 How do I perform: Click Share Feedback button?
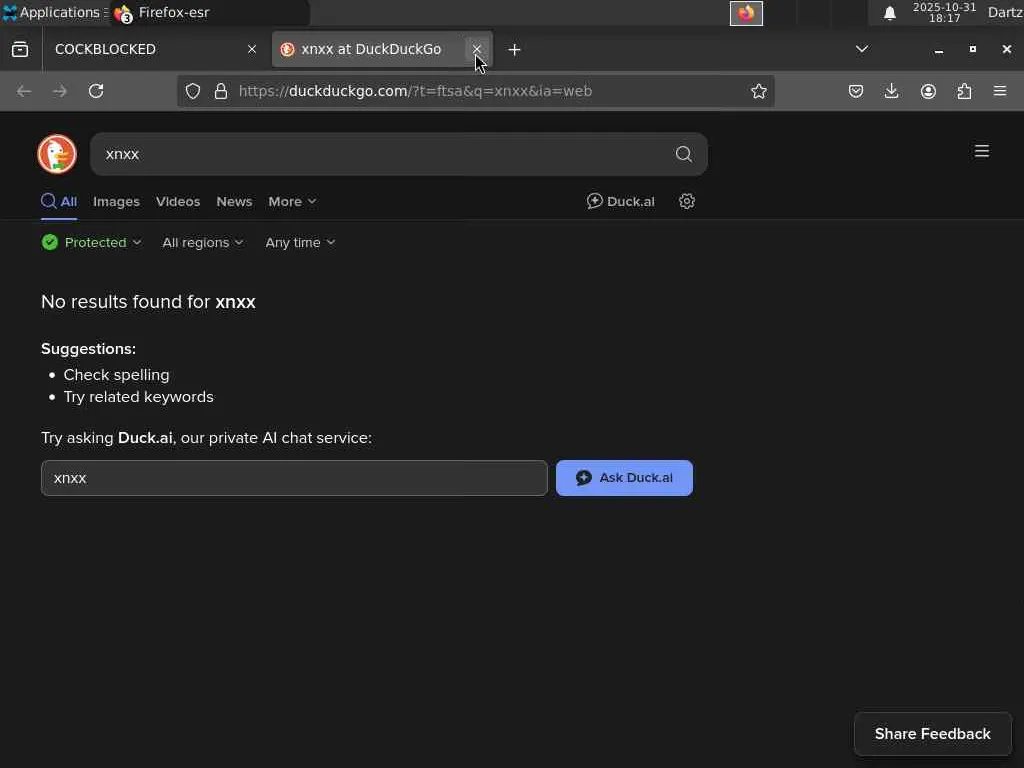933,734
